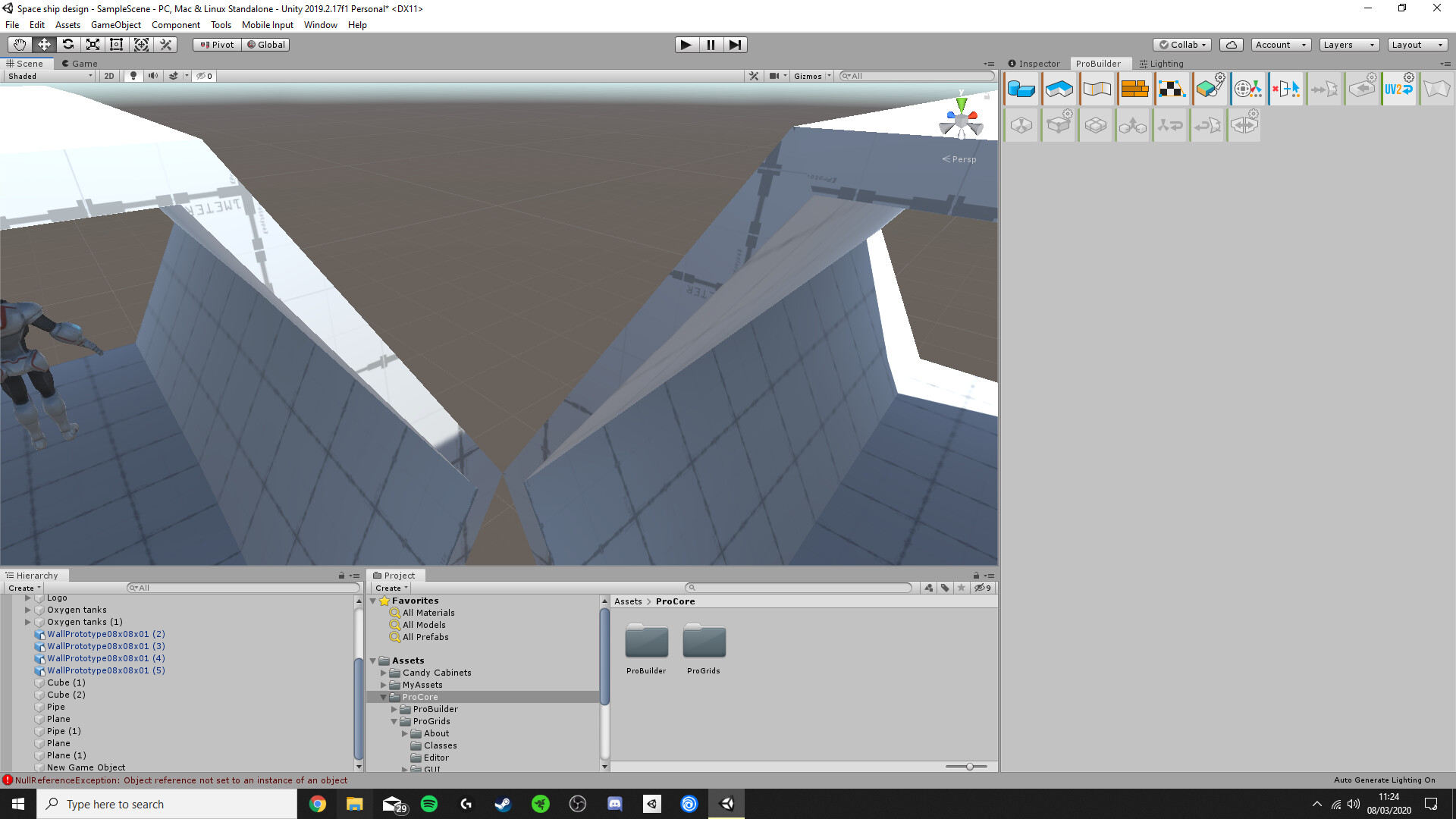Mute scene audio
This screenshot has height=819, width=1456.
click(x=155, y=76)
